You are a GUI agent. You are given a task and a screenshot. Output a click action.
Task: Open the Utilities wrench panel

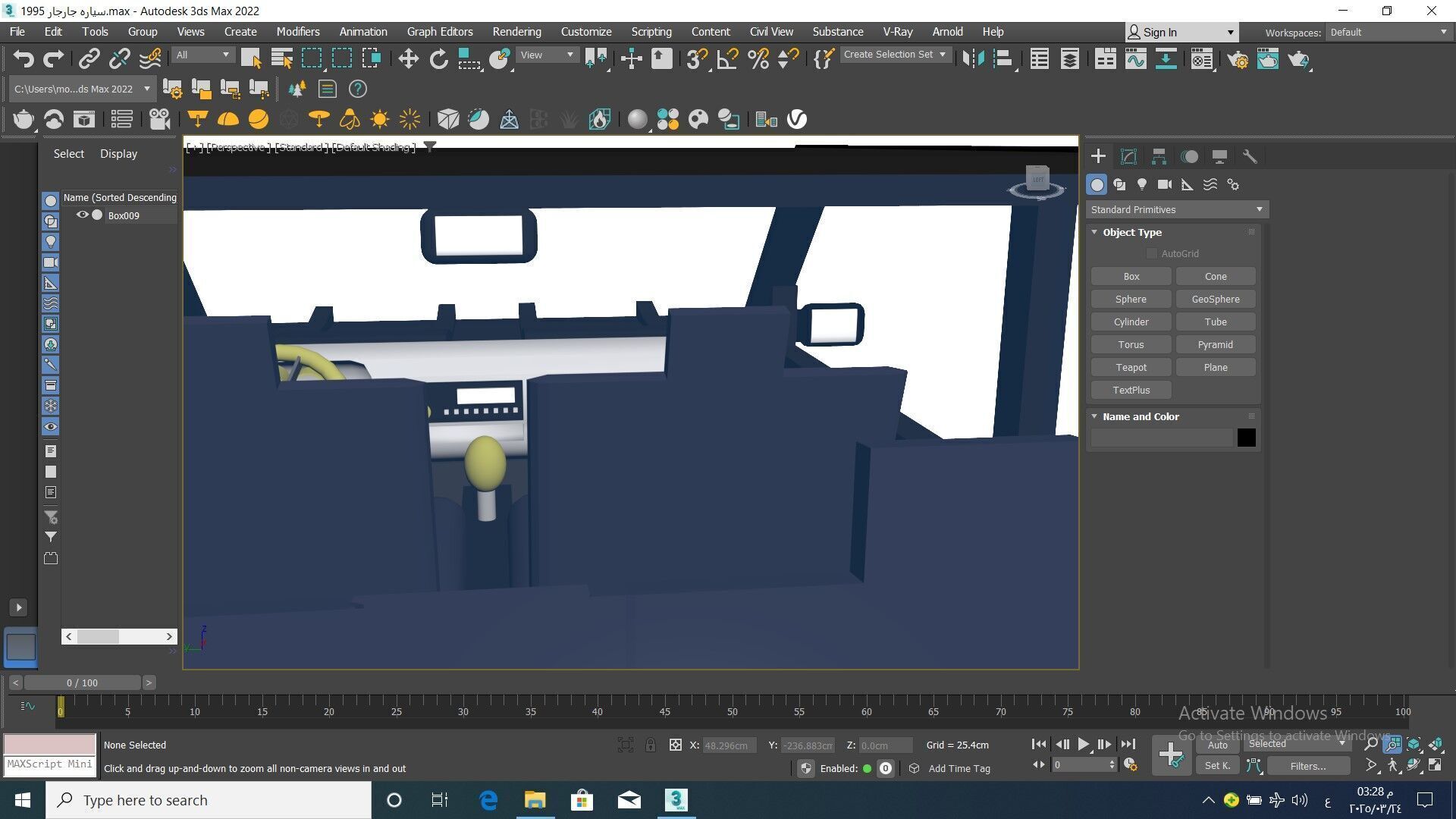point(1250,157)
